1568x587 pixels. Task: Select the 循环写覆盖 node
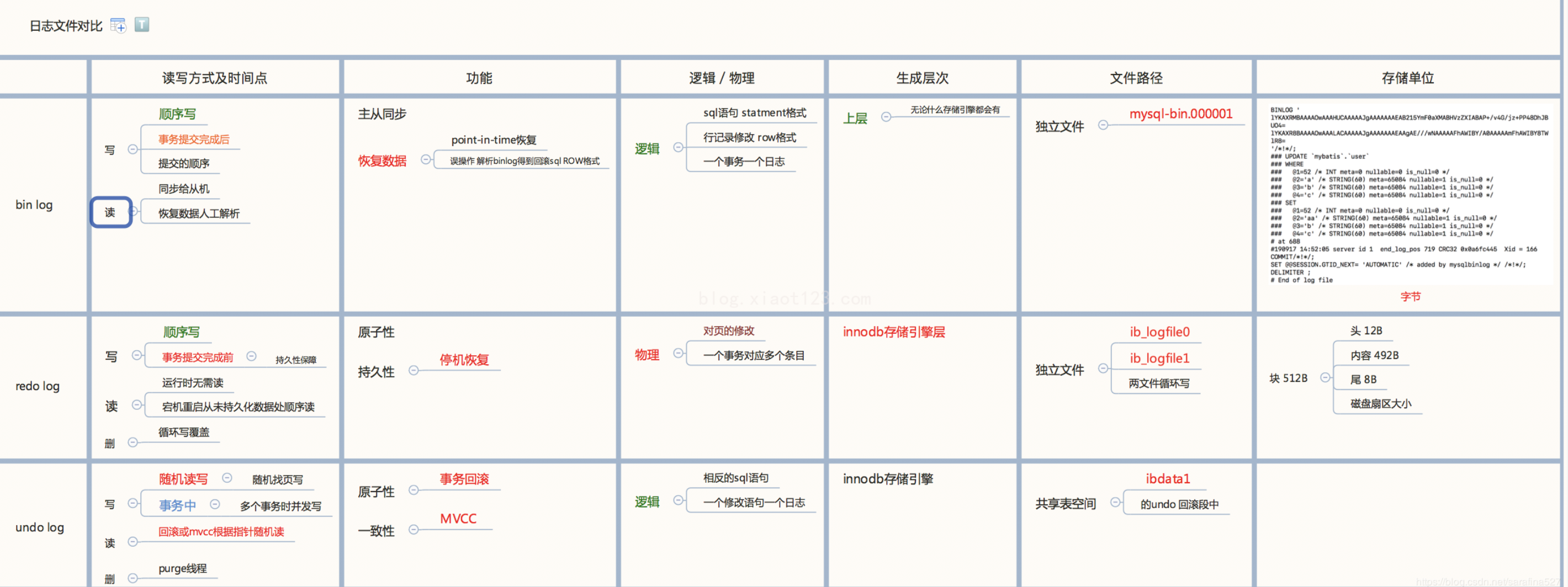coord(184,433)
